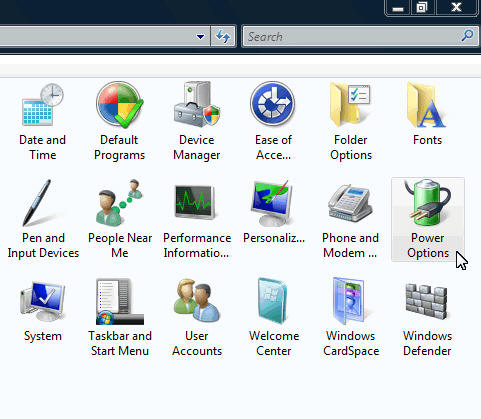Image resolution: width=481 pixels, height=419 pixels.
Task: Open User Accounts
Action: click(x=197, y=317)
